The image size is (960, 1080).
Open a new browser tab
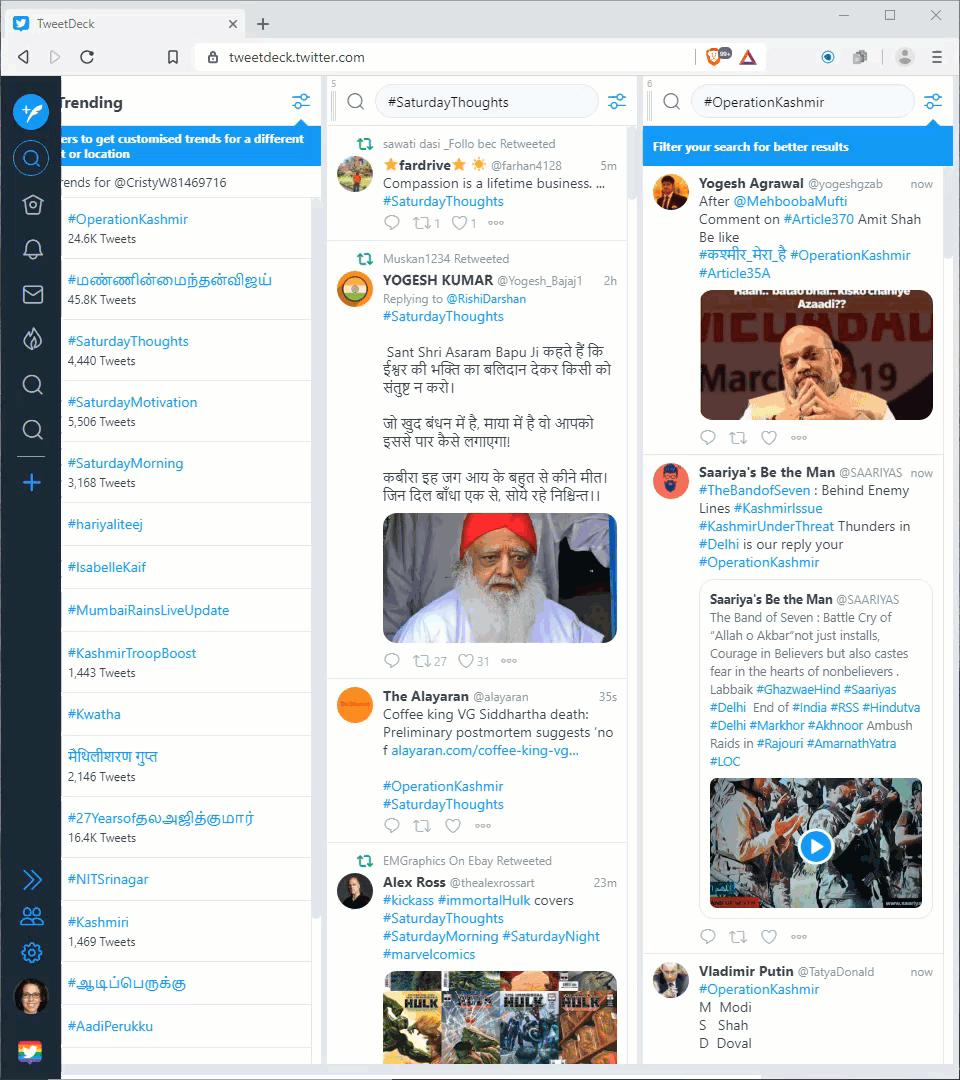click(x=262, y=24)
